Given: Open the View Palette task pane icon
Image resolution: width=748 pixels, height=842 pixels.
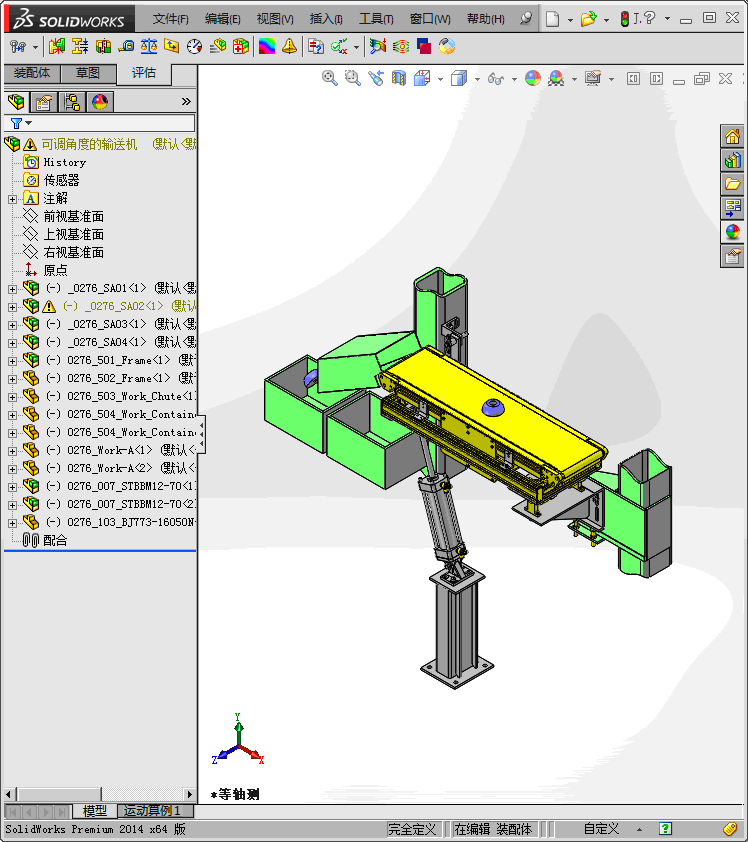Looking at the screenshot, I should [732, 208].
